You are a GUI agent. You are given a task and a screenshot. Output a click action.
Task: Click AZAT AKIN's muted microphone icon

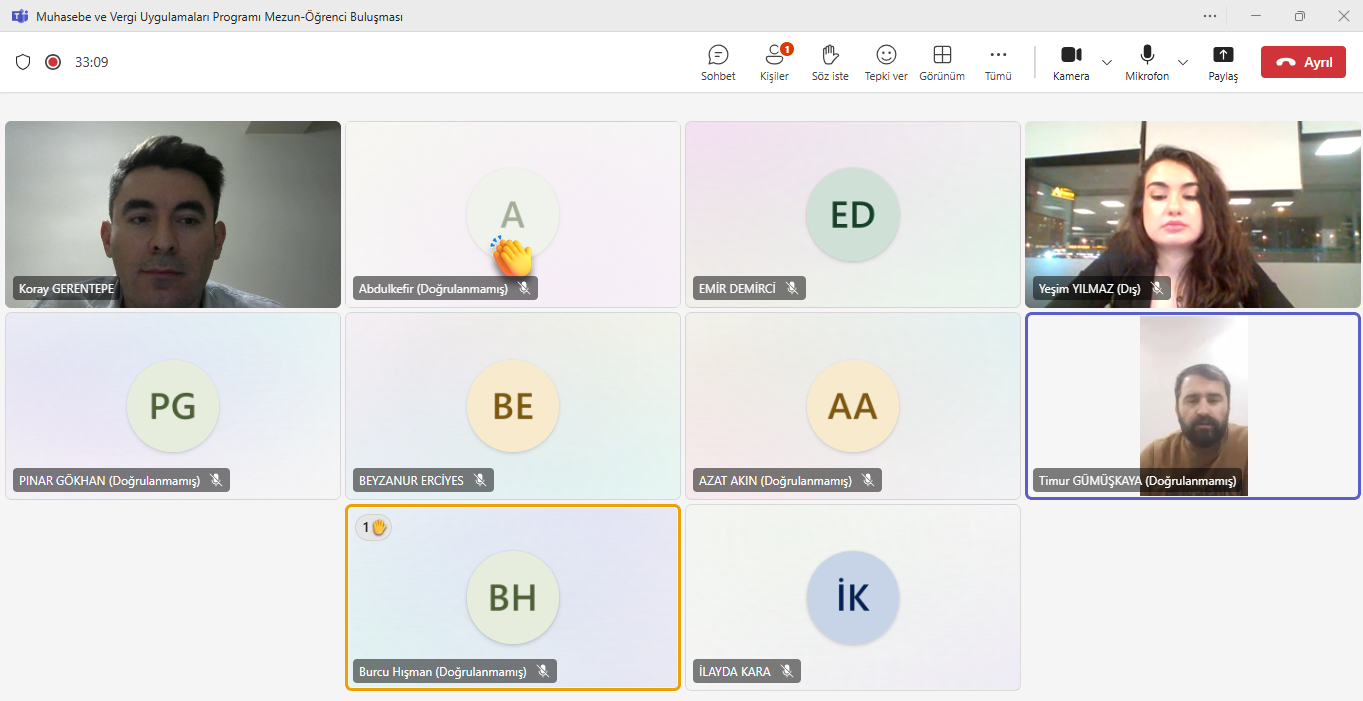(868, 480)
